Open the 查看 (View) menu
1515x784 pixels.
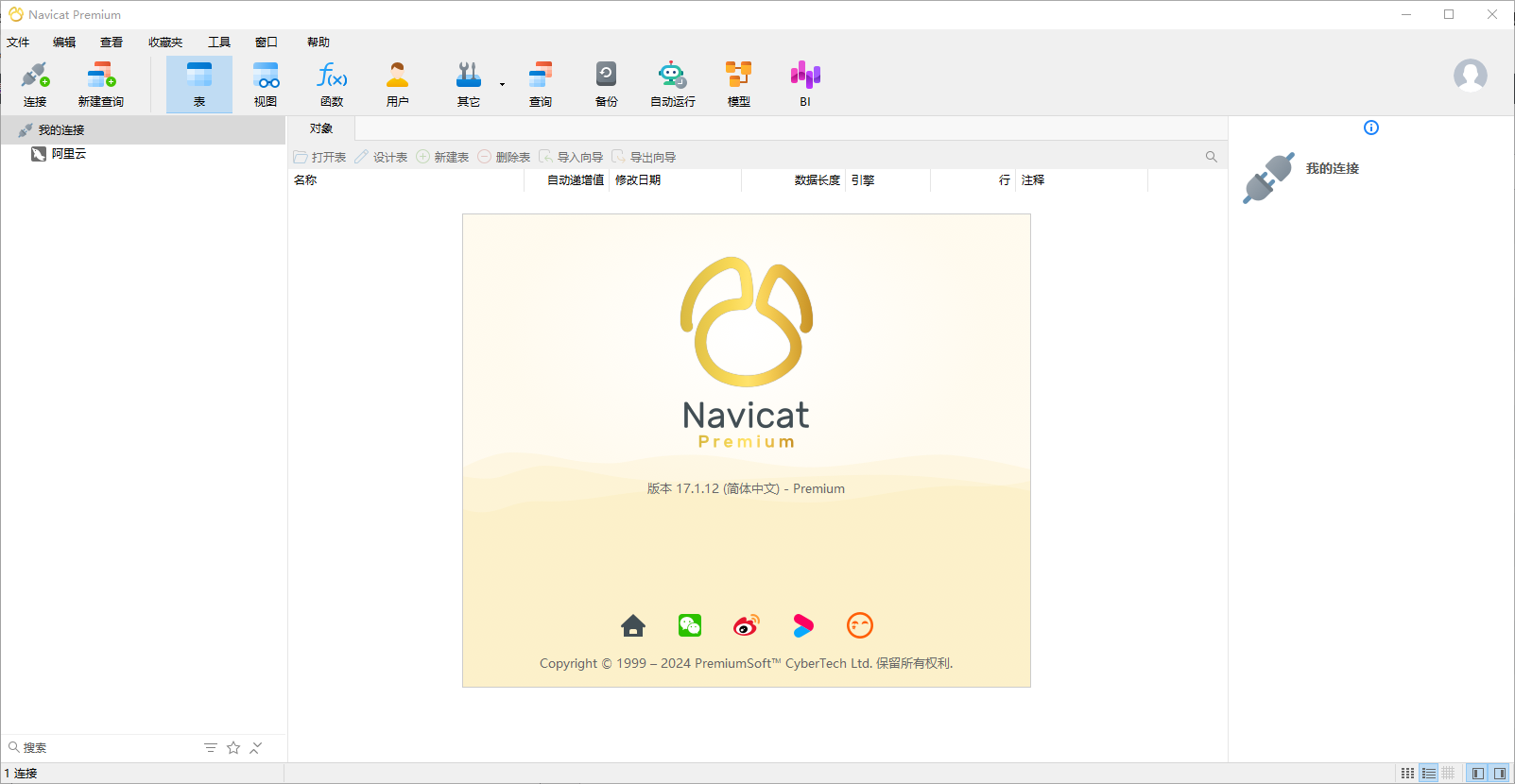pos(112,43)
